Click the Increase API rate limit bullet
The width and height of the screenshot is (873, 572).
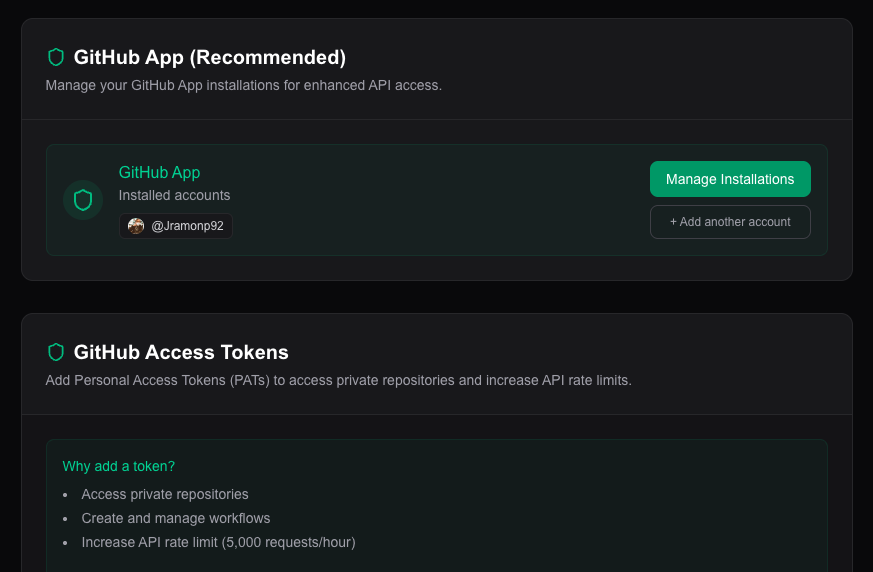coord(218,542)
